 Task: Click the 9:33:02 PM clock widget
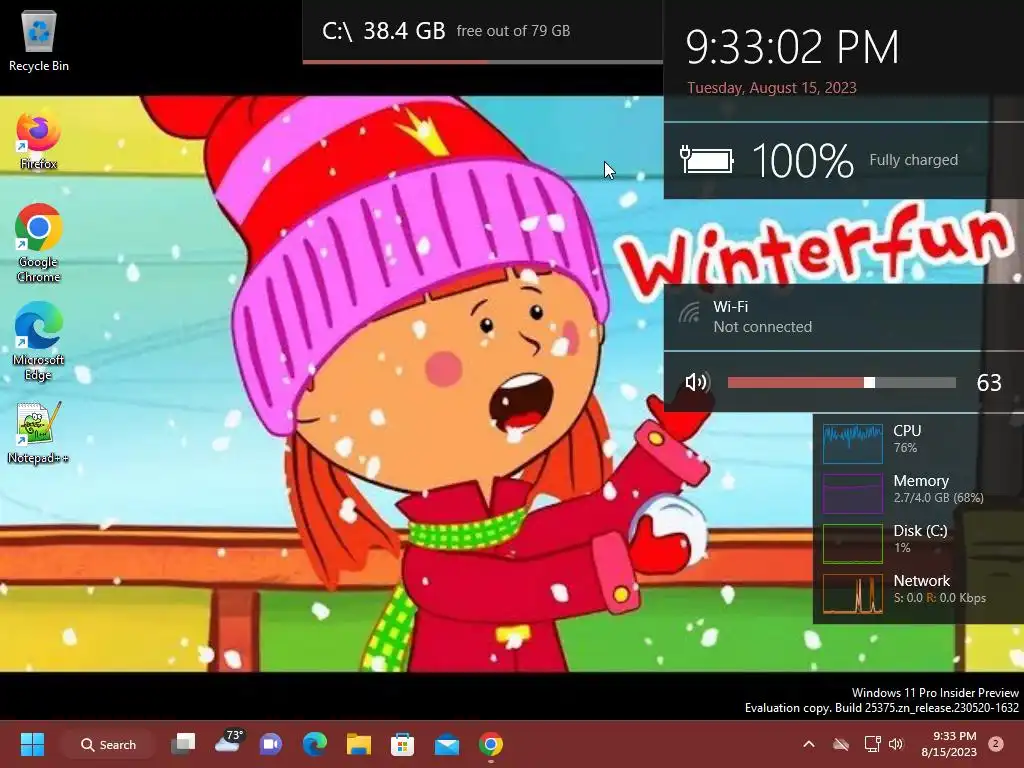[x=792, y=48]
